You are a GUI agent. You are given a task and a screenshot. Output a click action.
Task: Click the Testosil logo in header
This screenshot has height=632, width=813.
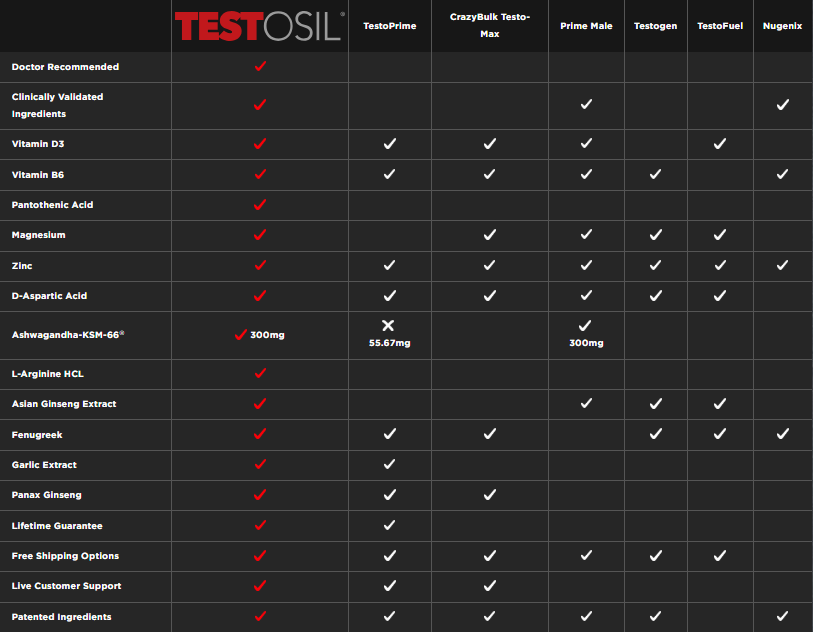(x=259, y=26)
